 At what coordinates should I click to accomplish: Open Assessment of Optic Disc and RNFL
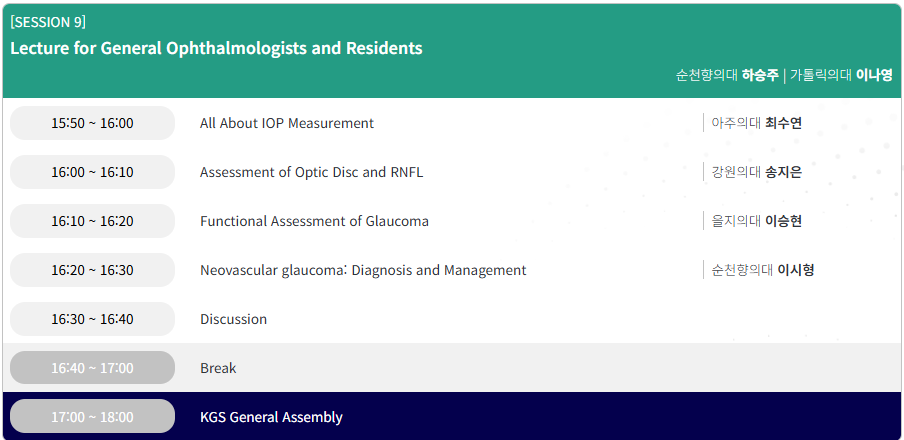[x=311, y=172]
